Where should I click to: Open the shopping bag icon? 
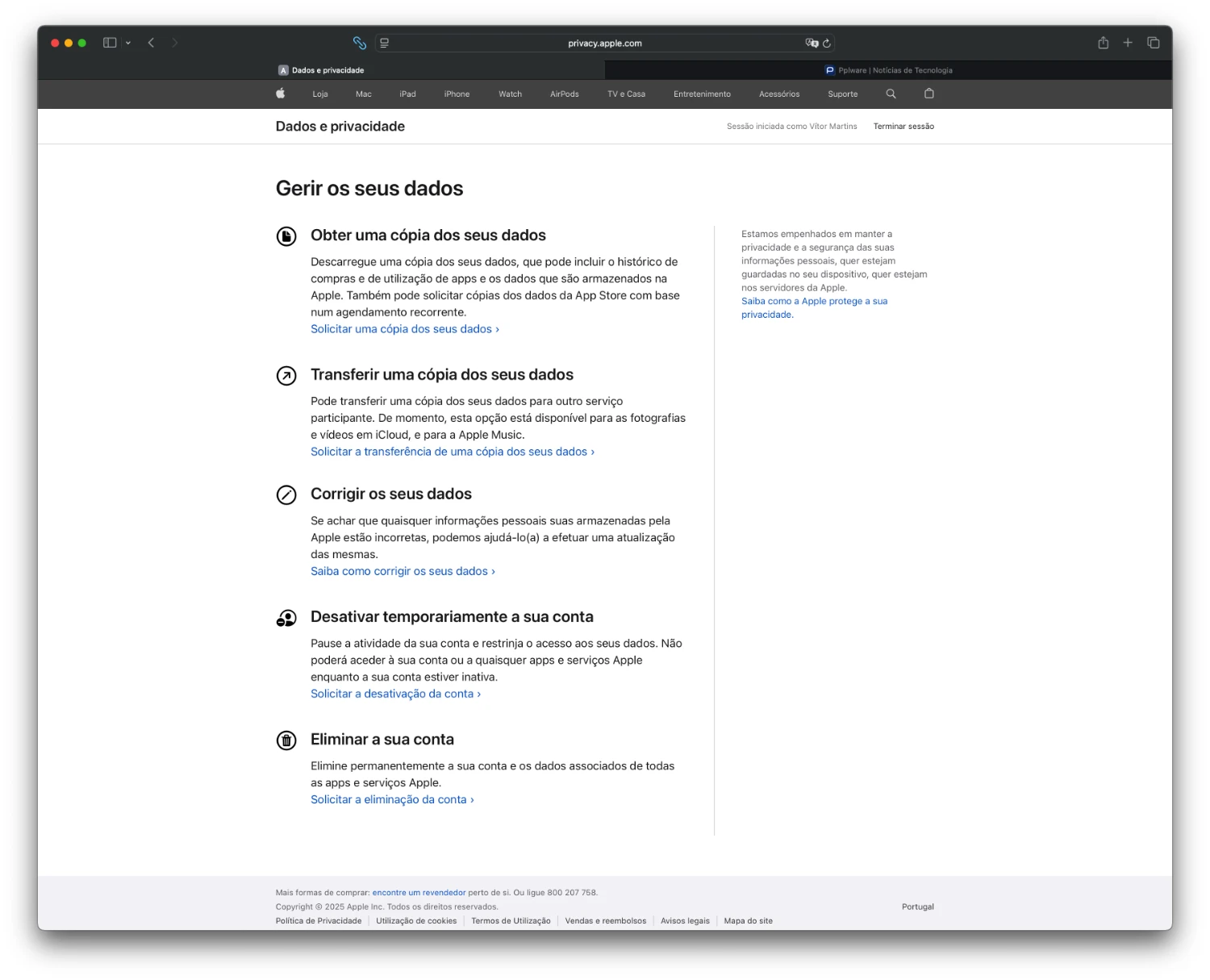(x=928, y=94)
